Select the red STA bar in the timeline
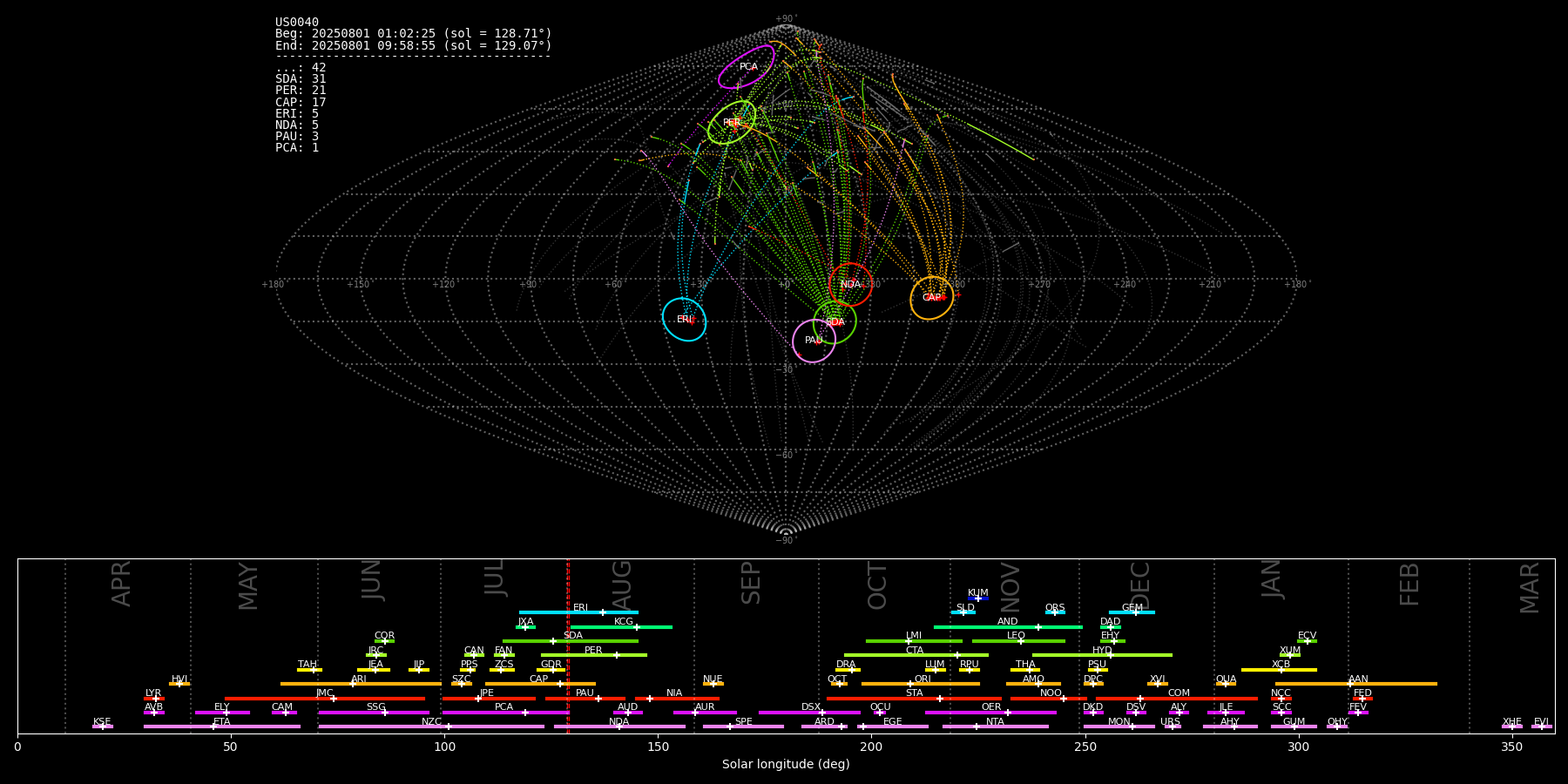This screenshot has width=1568, height=784. (914, 699)
